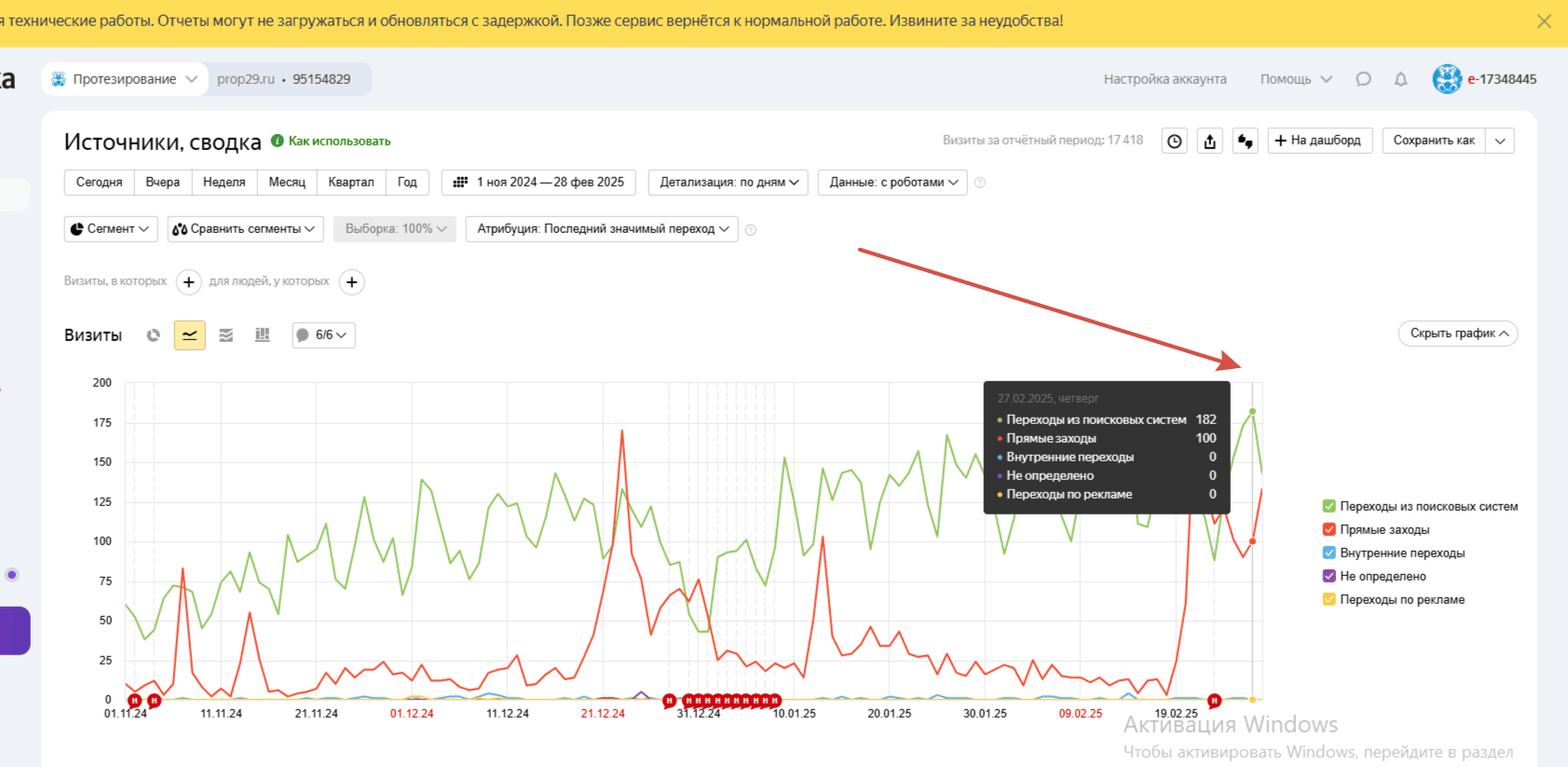Open the report history clock icon
Screen dimensions: 1568x767
pyautogui.click(x=1175, y=141)
